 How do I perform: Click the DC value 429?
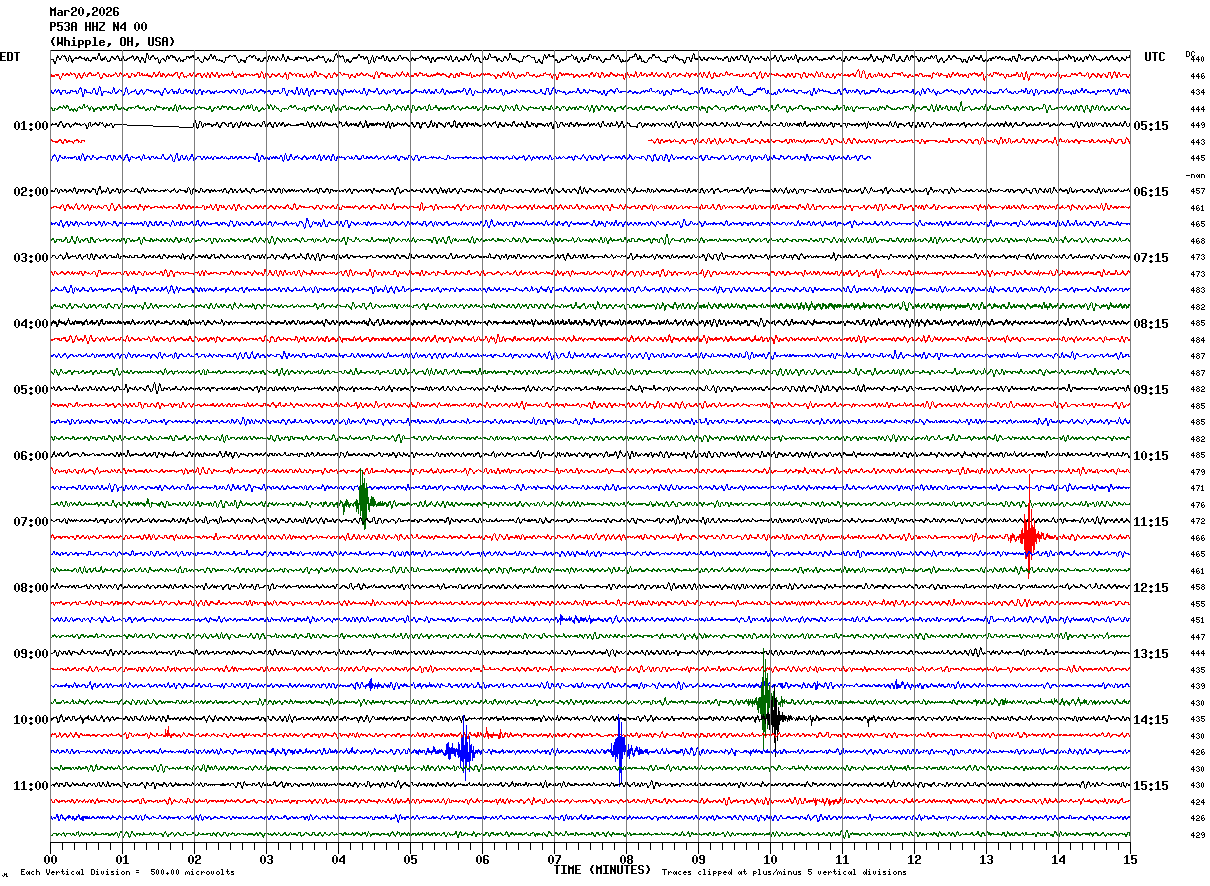(x=1198, y=835)
